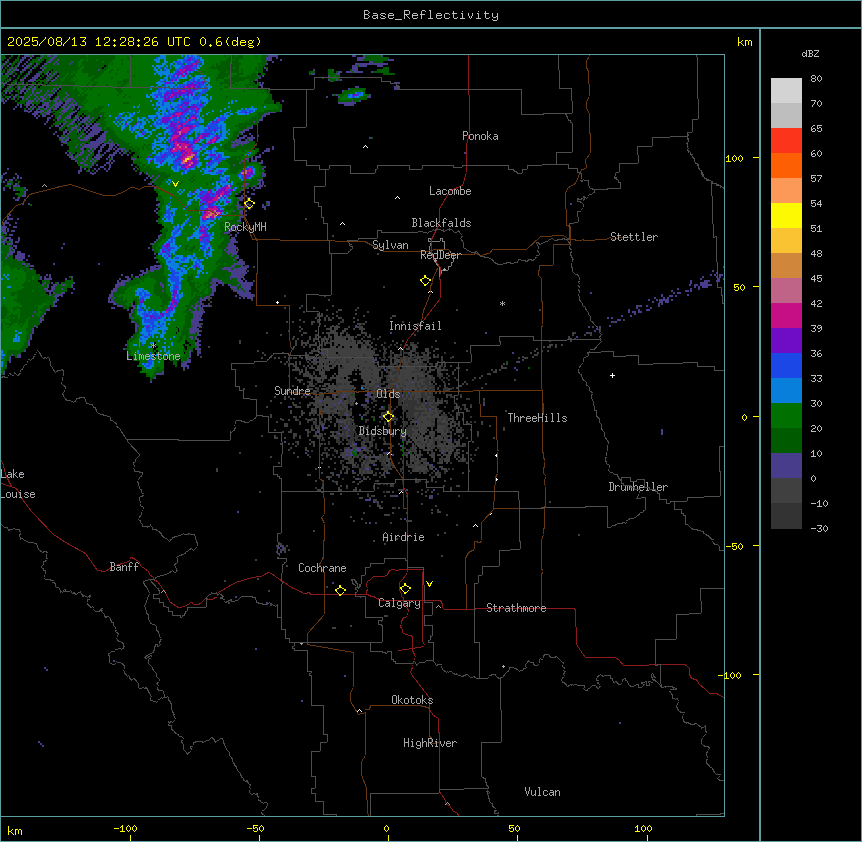Image resolution: width=862 pixels, height=842 pixels.
Task: Click the dBZ legend heading
Action: [x=810, y=53]
